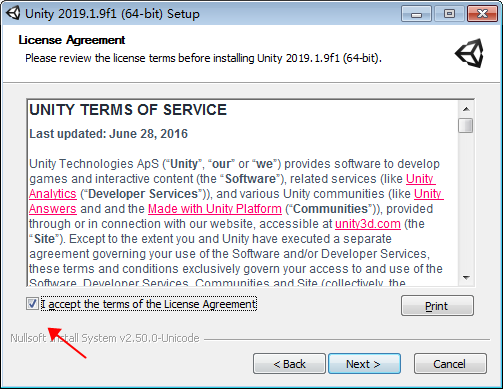
Task: Click the Unity Terms of Service heading
Action: pos(128,110)
